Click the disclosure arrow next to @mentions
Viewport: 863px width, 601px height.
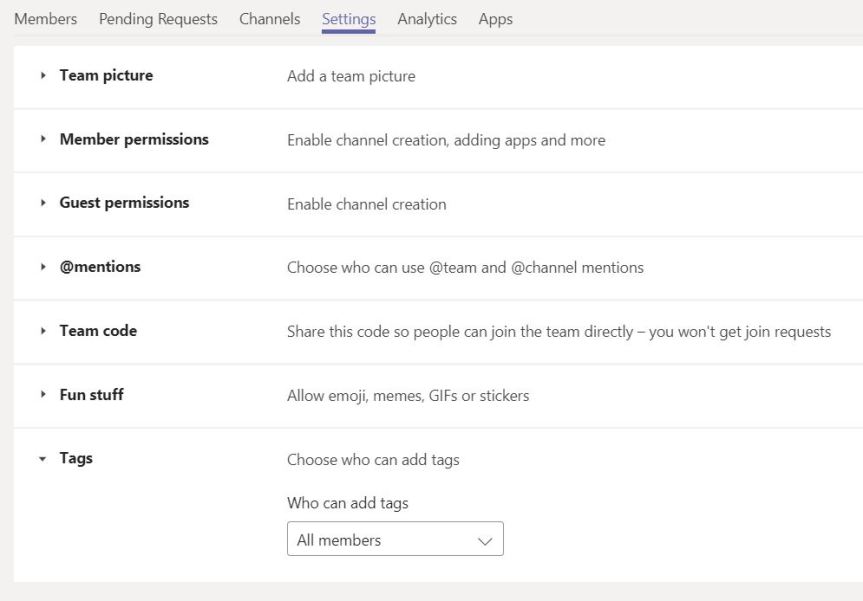[x=42, y=268]
